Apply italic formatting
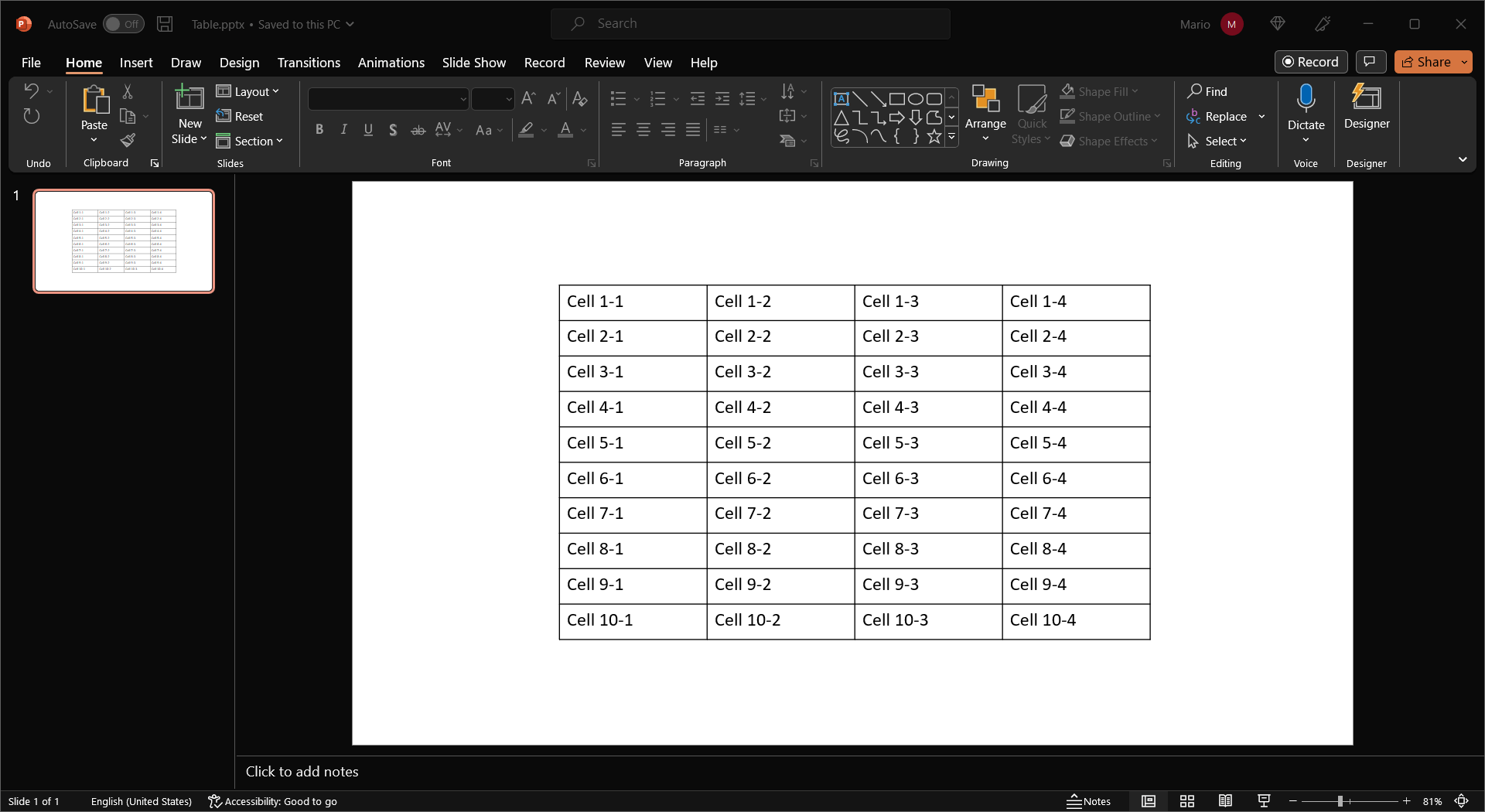Viewport: 1485px width, 812px height. click(343, 129)
